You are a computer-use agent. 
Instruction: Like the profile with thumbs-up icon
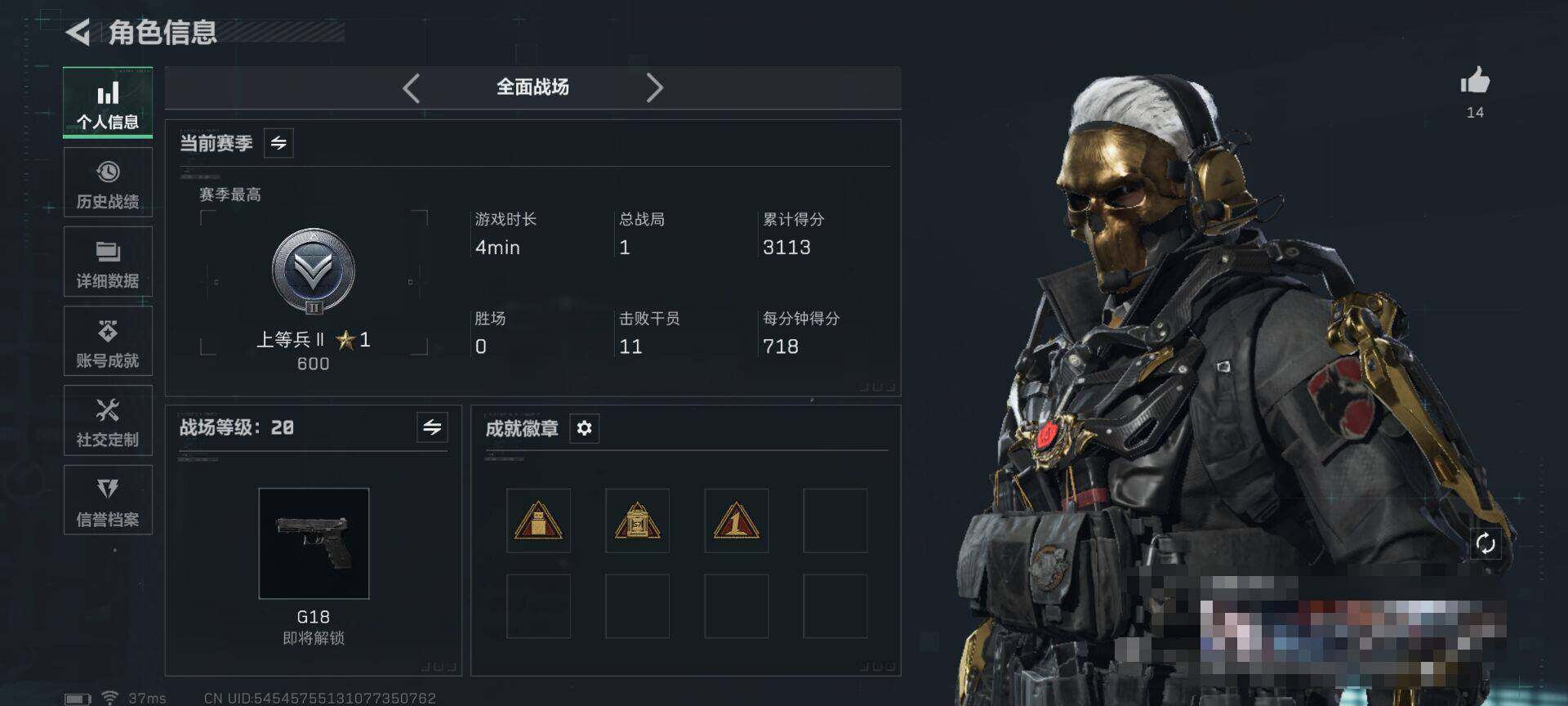coord(1475,81)
